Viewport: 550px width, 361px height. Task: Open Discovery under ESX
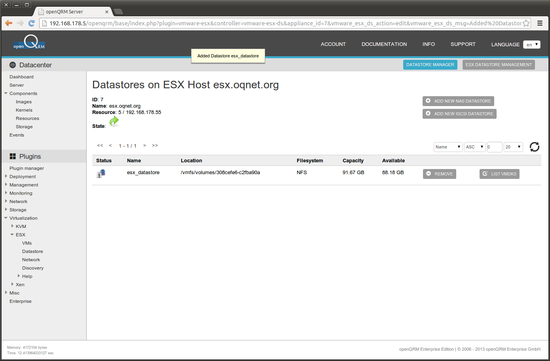(33, 268)
